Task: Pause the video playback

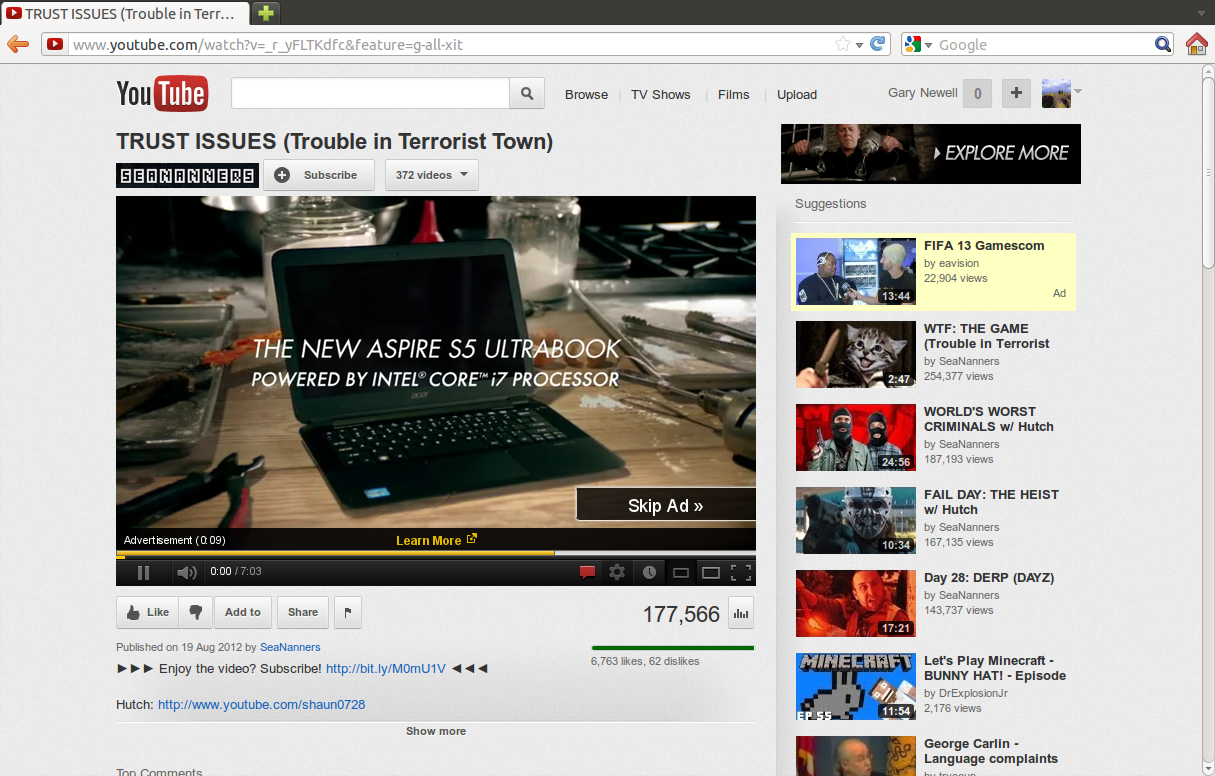Action: pos(143,572)
